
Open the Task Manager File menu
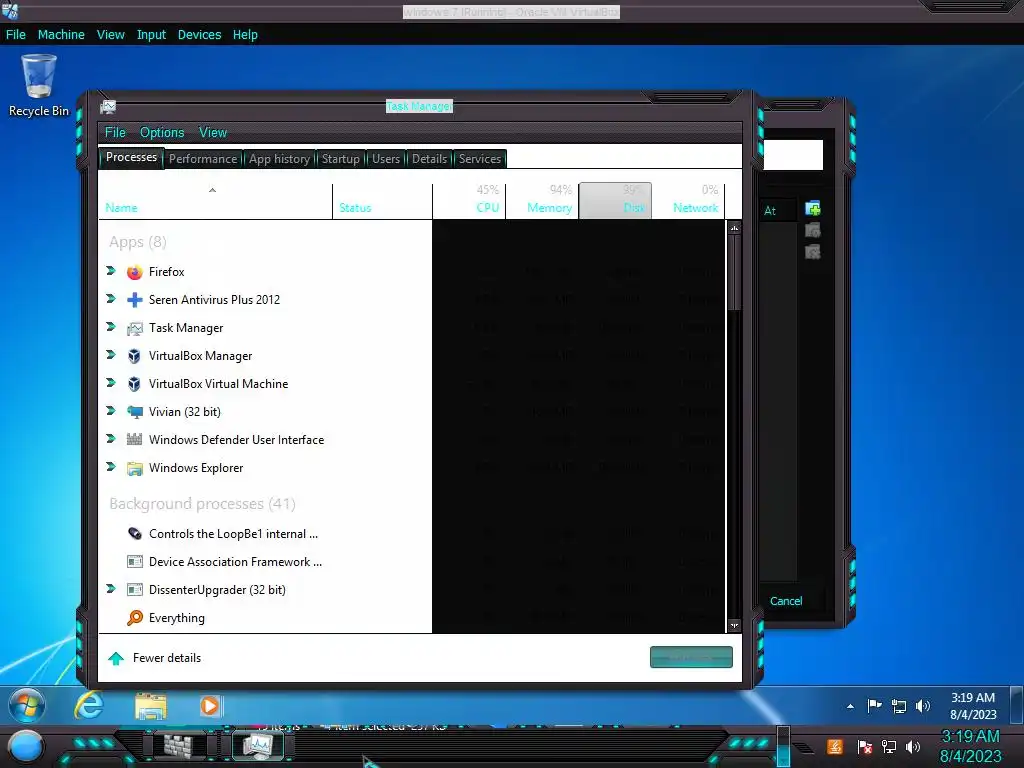115,133
